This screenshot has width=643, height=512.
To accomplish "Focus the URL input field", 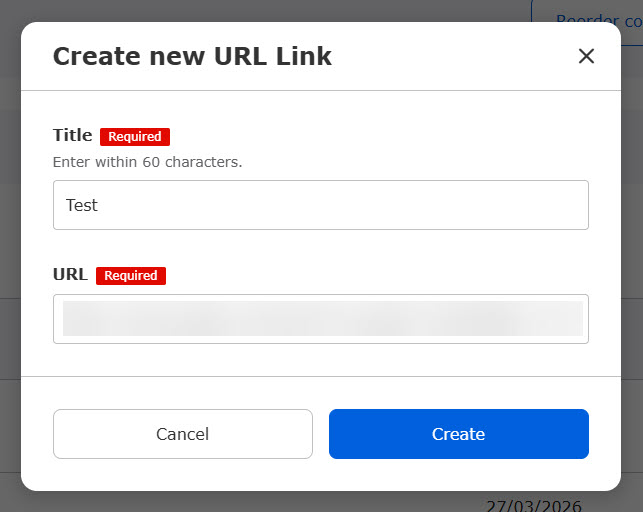I will tap(320, 319).
